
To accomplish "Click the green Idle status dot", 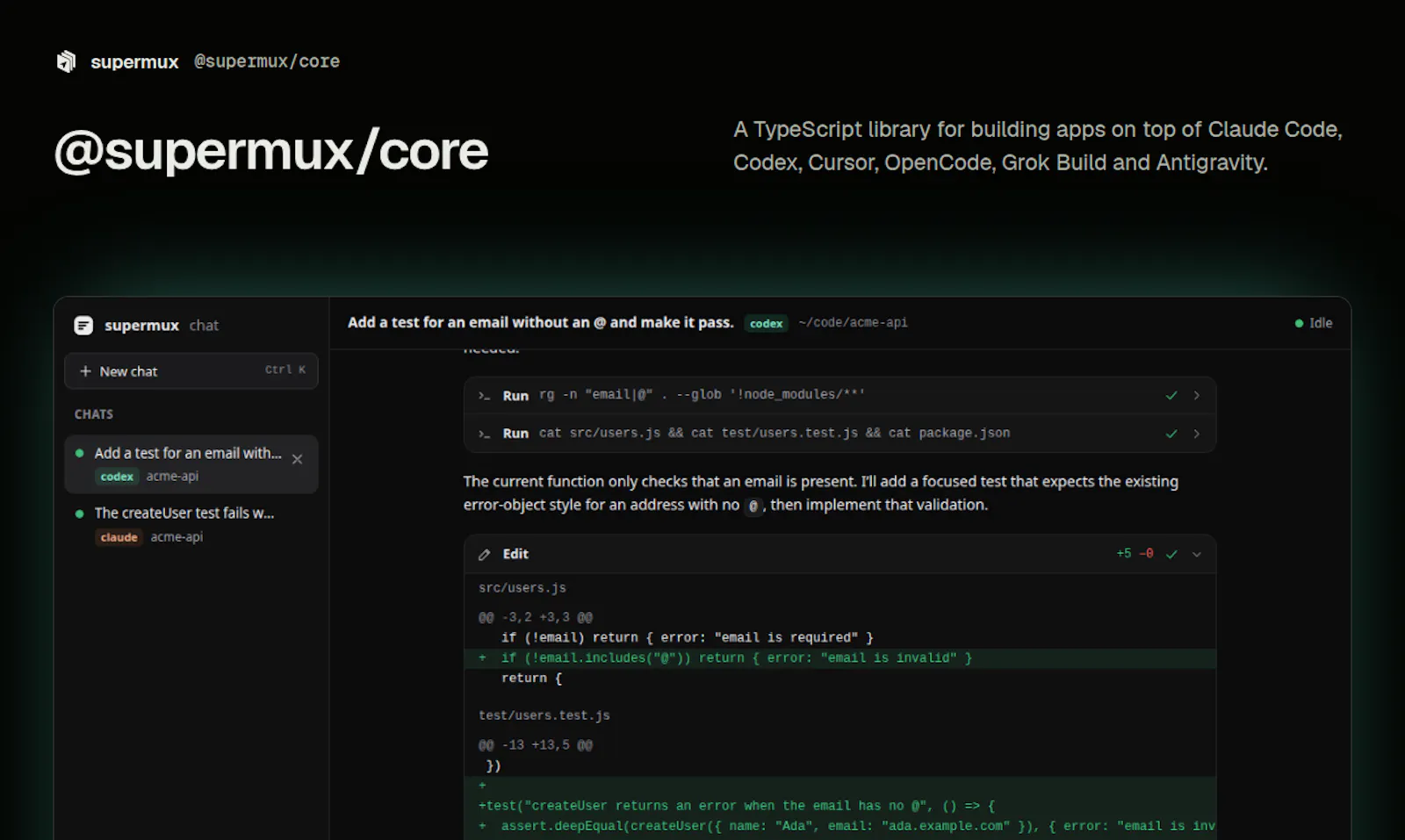I will click(x=1299, y=323).
